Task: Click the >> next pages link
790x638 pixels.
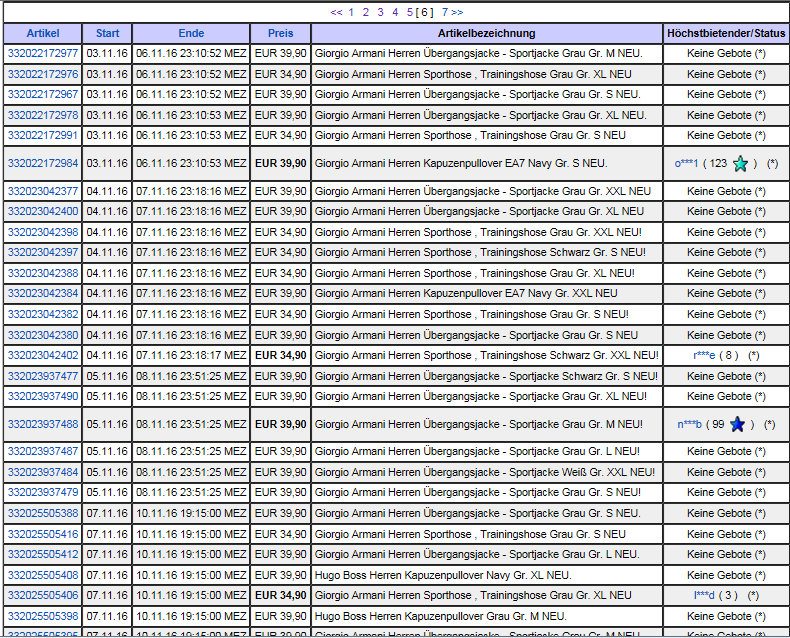Action: tap(457, 12)
